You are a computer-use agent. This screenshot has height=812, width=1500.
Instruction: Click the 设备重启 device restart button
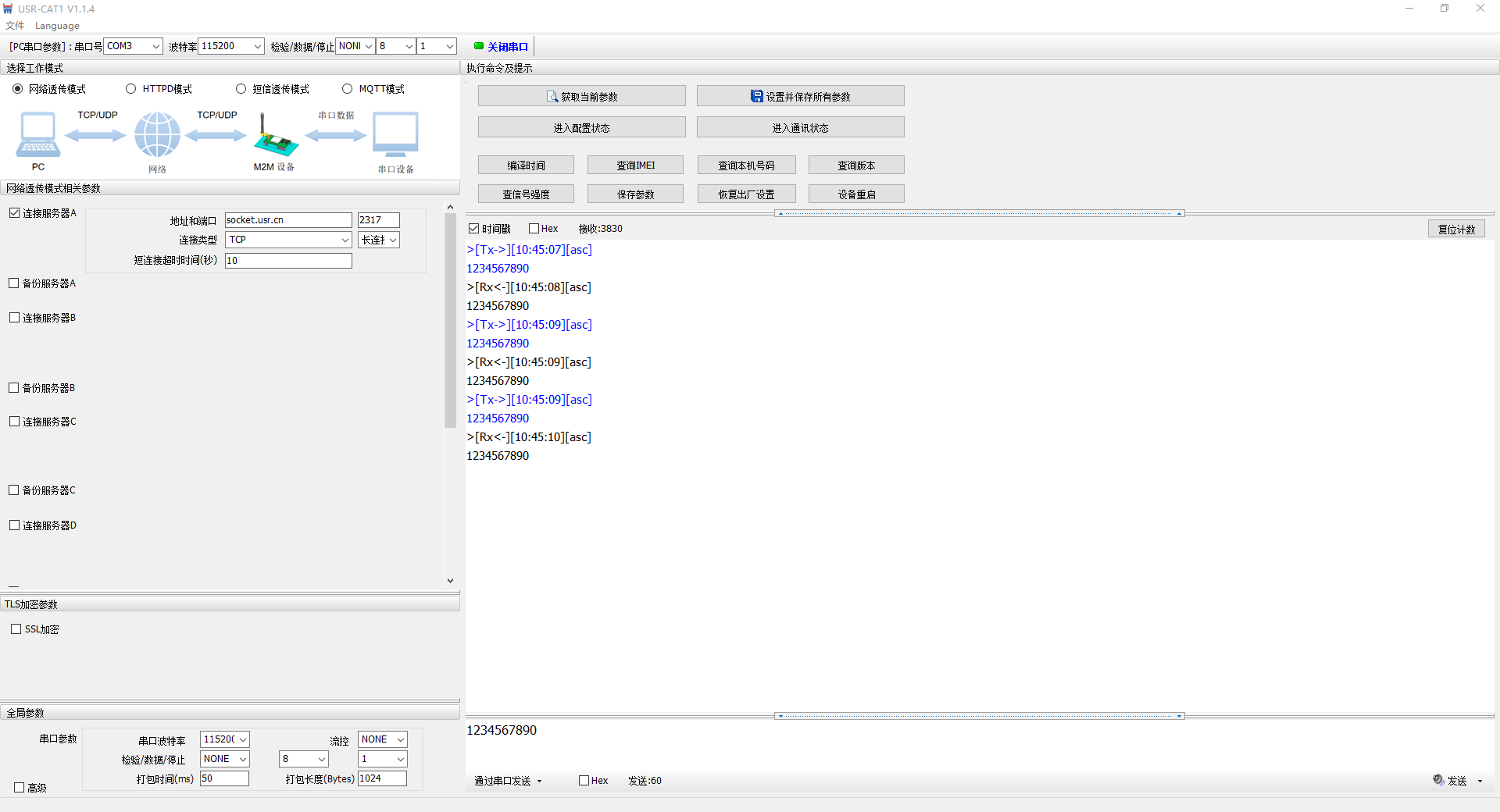[856, 194]
